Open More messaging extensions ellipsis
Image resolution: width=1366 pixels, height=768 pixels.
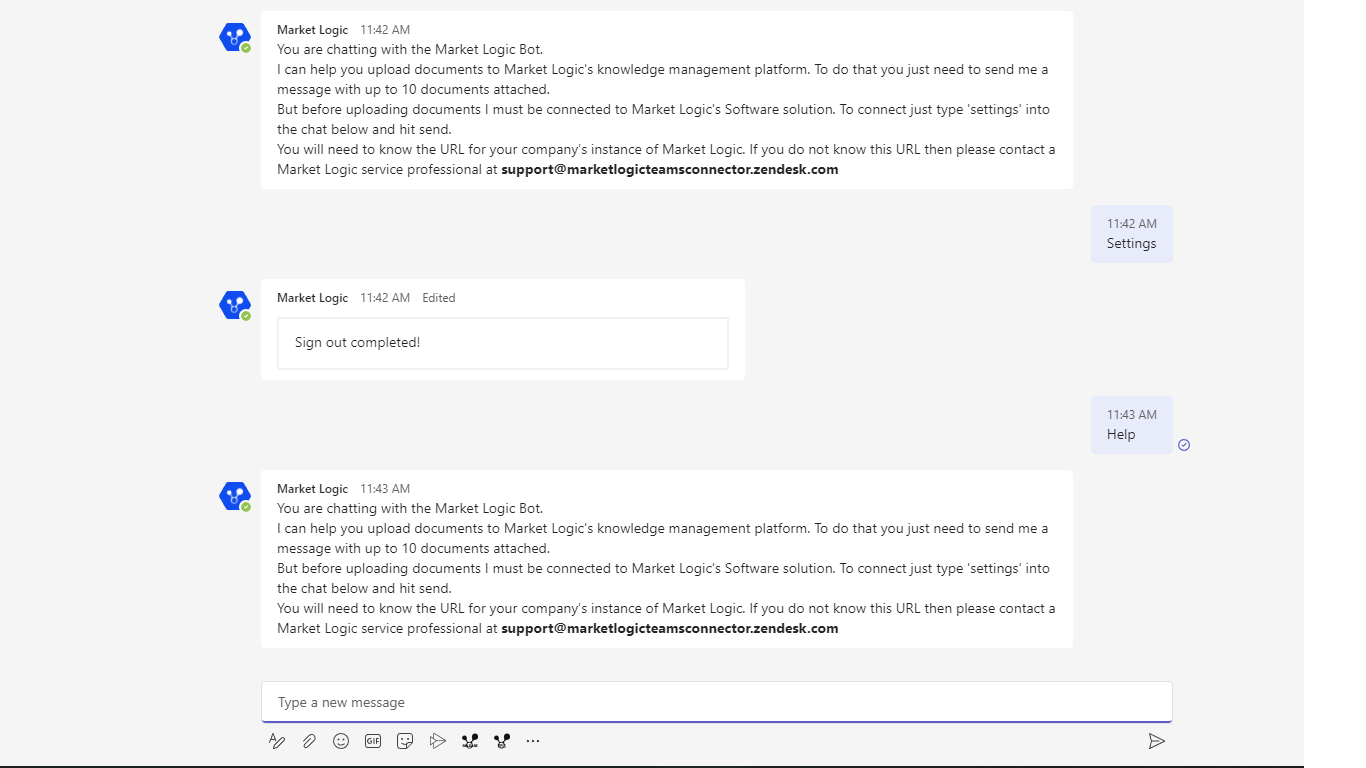coord(533,741)
